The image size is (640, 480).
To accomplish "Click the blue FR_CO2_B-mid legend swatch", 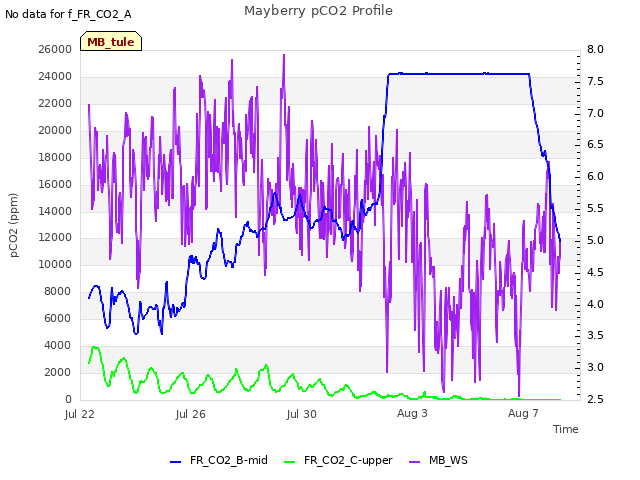I will (x=175, y=462).
